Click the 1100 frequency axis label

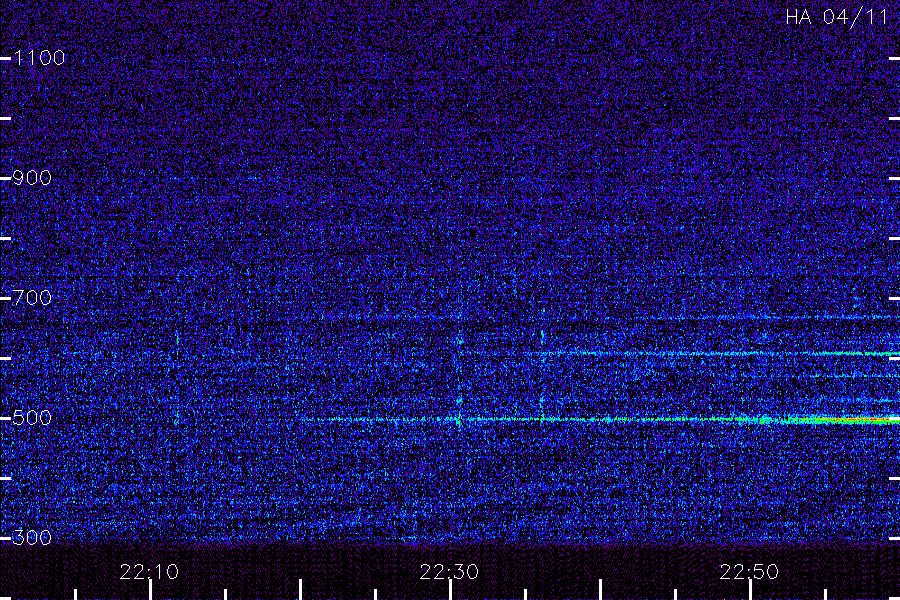(39, 57)
